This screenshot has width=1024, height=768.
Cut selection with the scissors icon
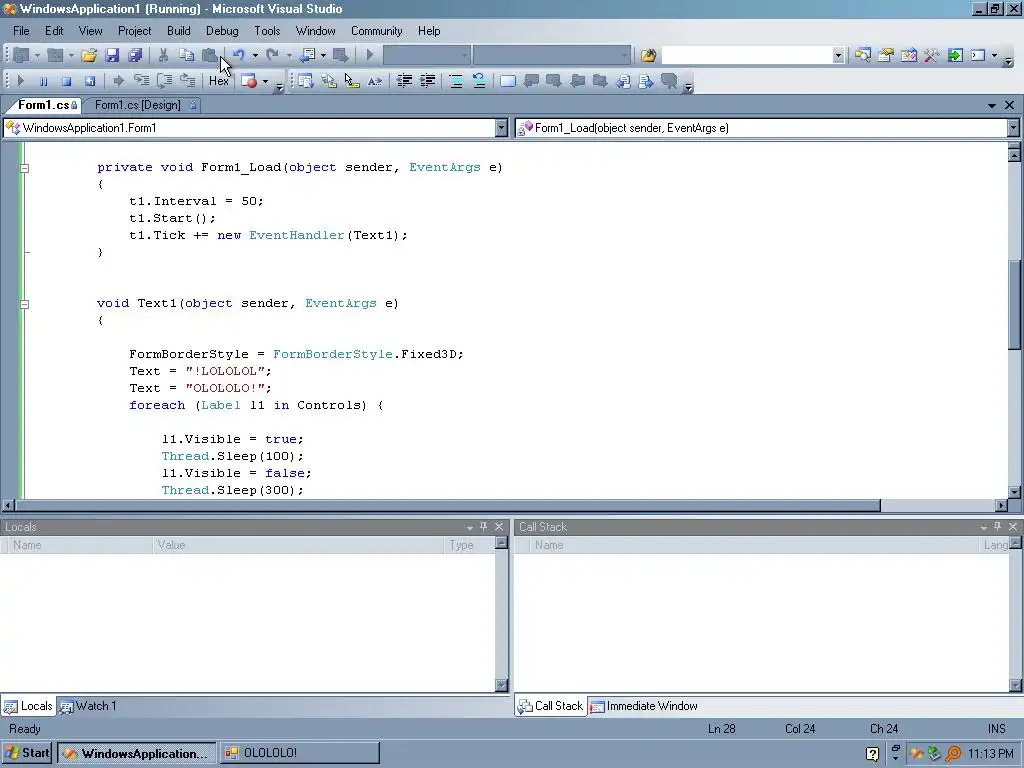point(163,56)
